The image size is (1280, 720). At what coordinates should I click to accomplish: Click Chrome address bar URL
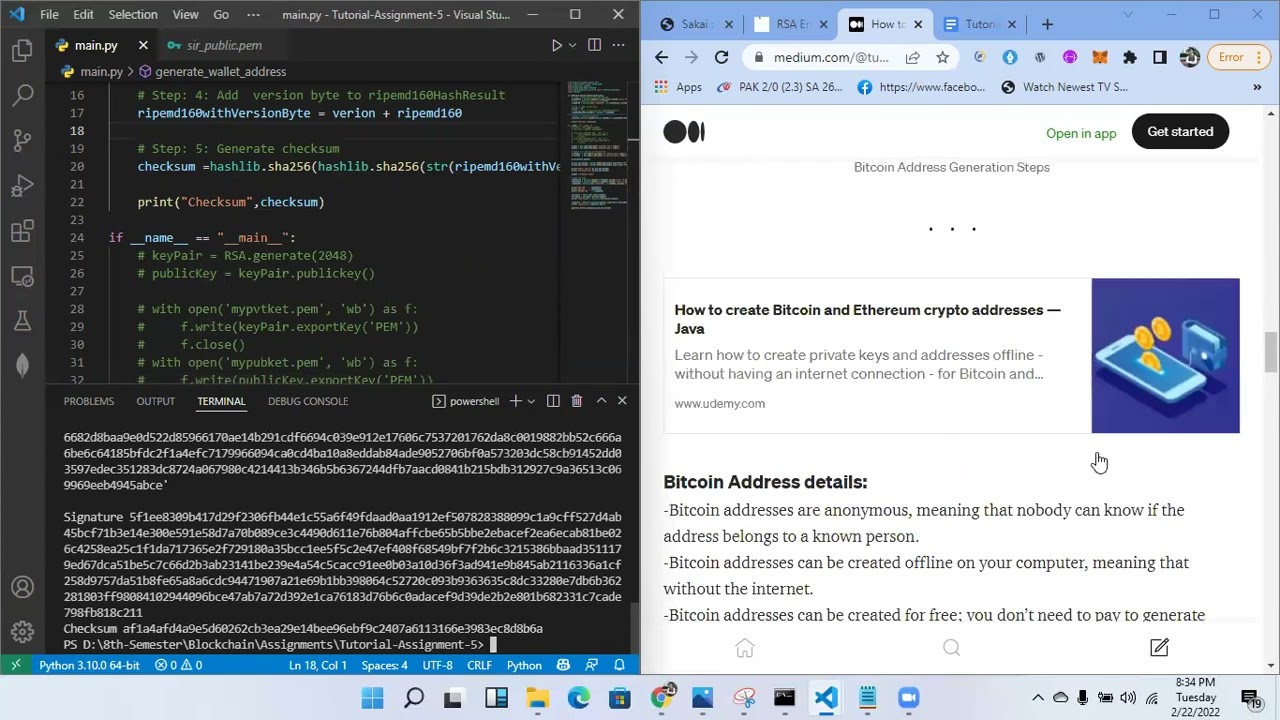pyautogui.click(x=830, y=57)
